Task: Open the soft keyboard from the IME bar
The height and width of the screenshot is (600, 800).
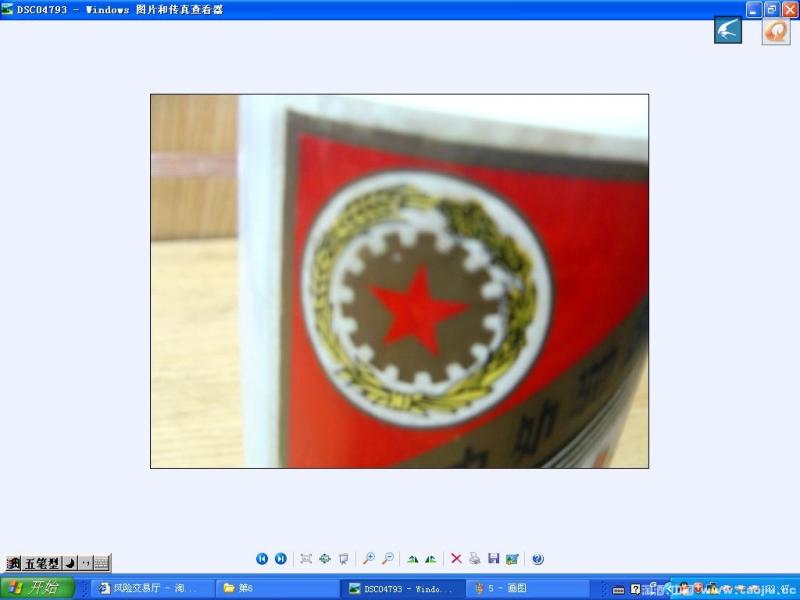Action: click(x=102, y=564)
